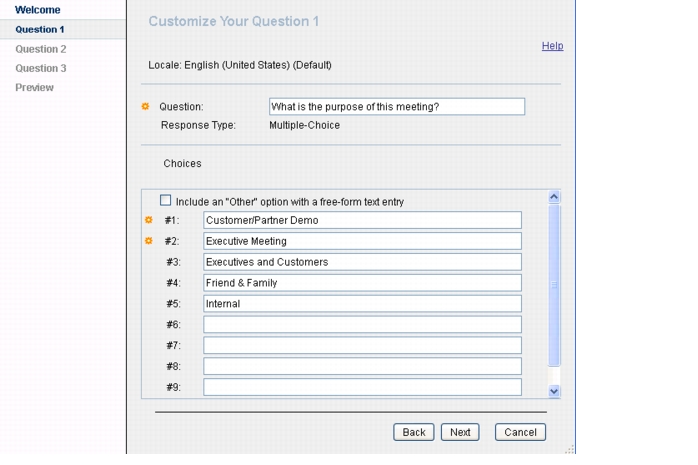Select Preview step in the sidebar
This screenshot has height=465, width=698.
pyautogui.click(x=34, y=87)
